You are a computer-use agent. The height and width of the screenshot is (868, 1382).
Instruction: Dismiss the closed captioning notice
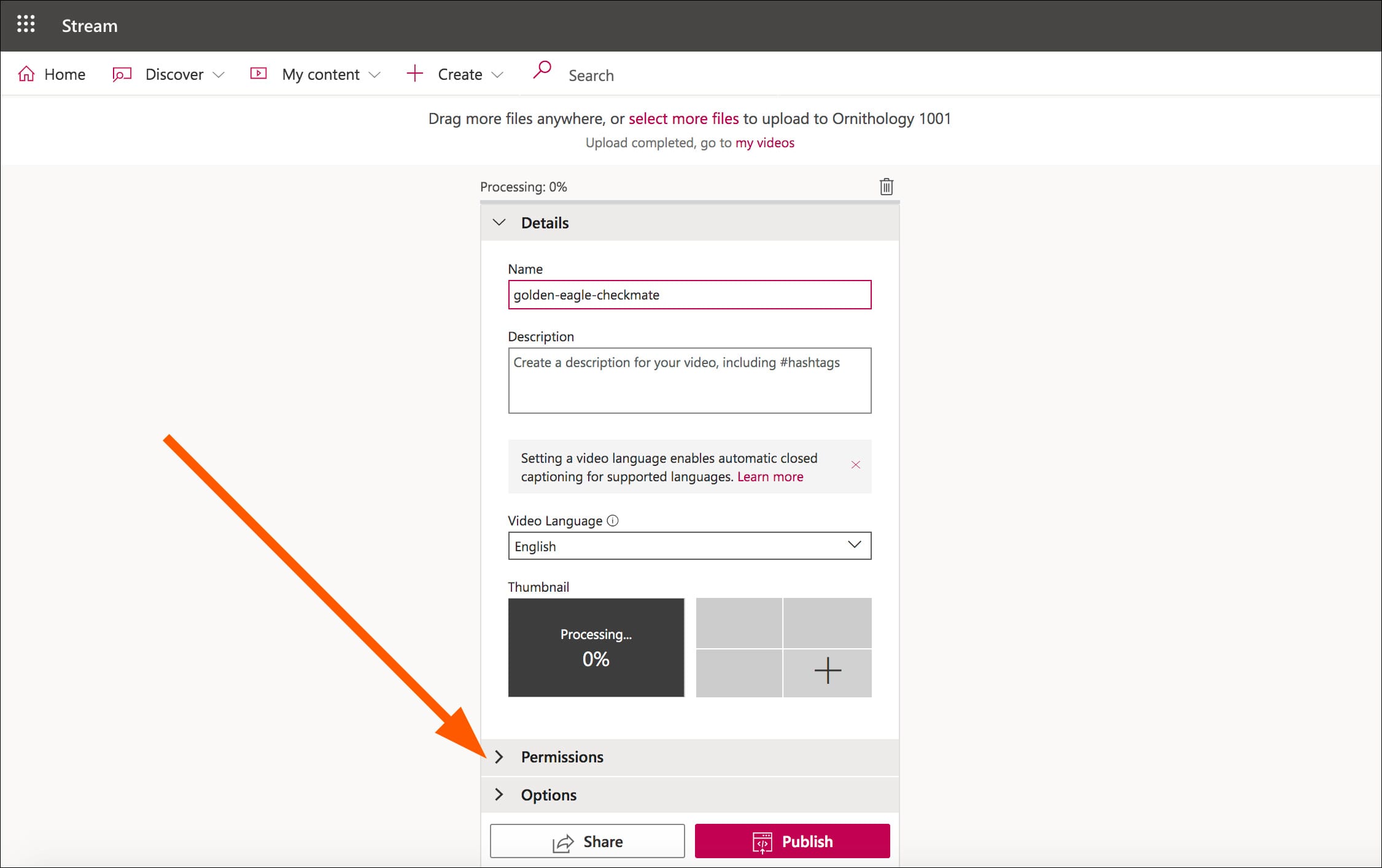[x=855, y=465]
